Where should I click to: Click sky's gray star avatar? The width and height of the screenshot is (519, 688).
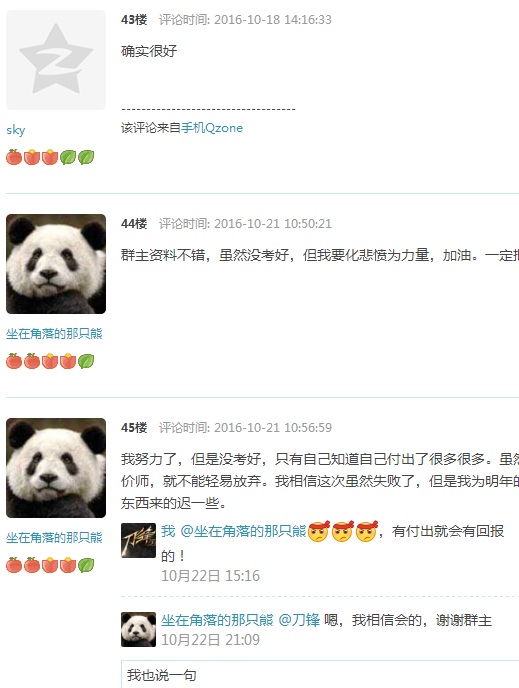click(x=56, y=60)
